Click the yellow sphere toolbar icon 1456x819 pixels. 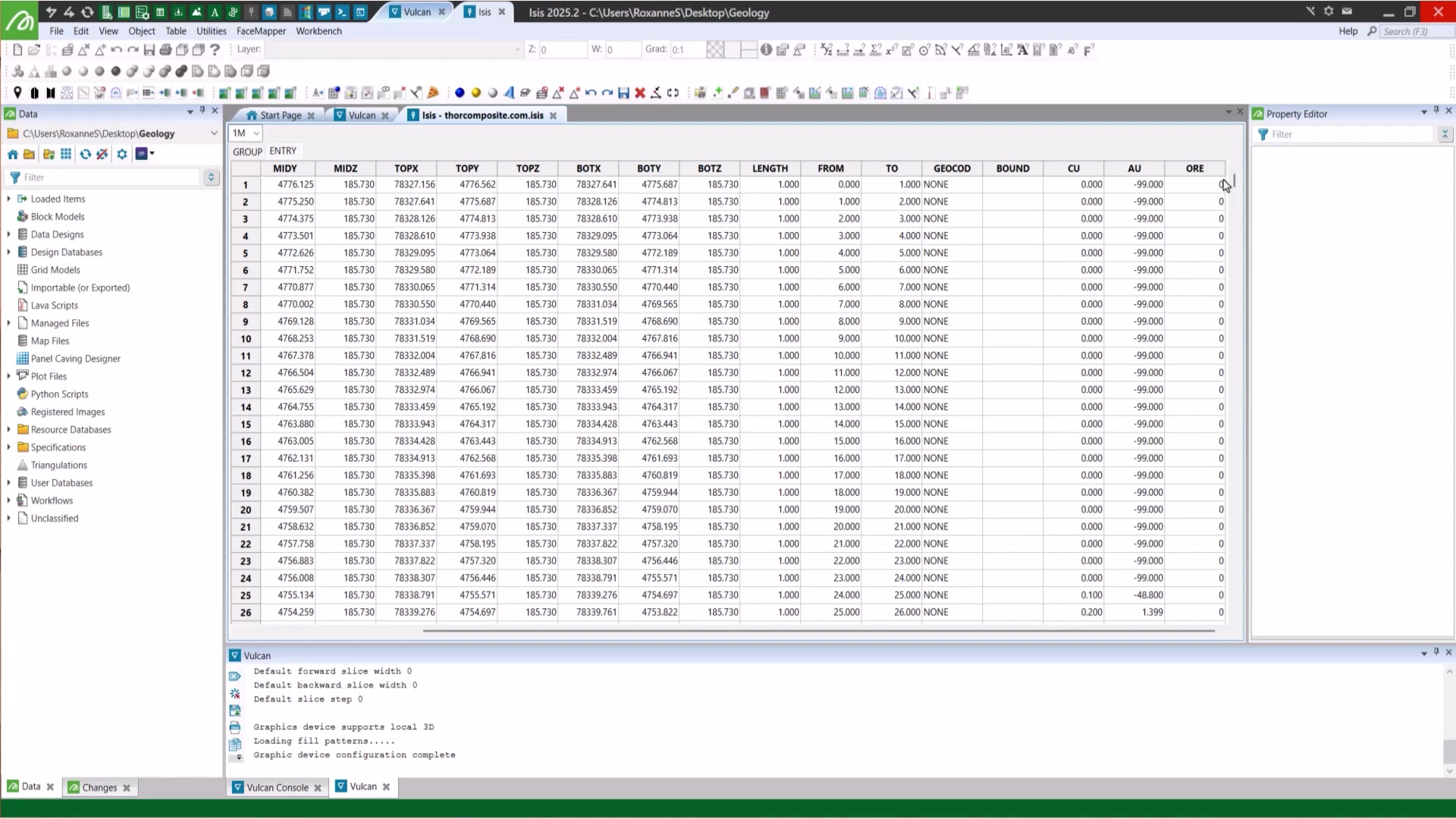tap(476, 93)
